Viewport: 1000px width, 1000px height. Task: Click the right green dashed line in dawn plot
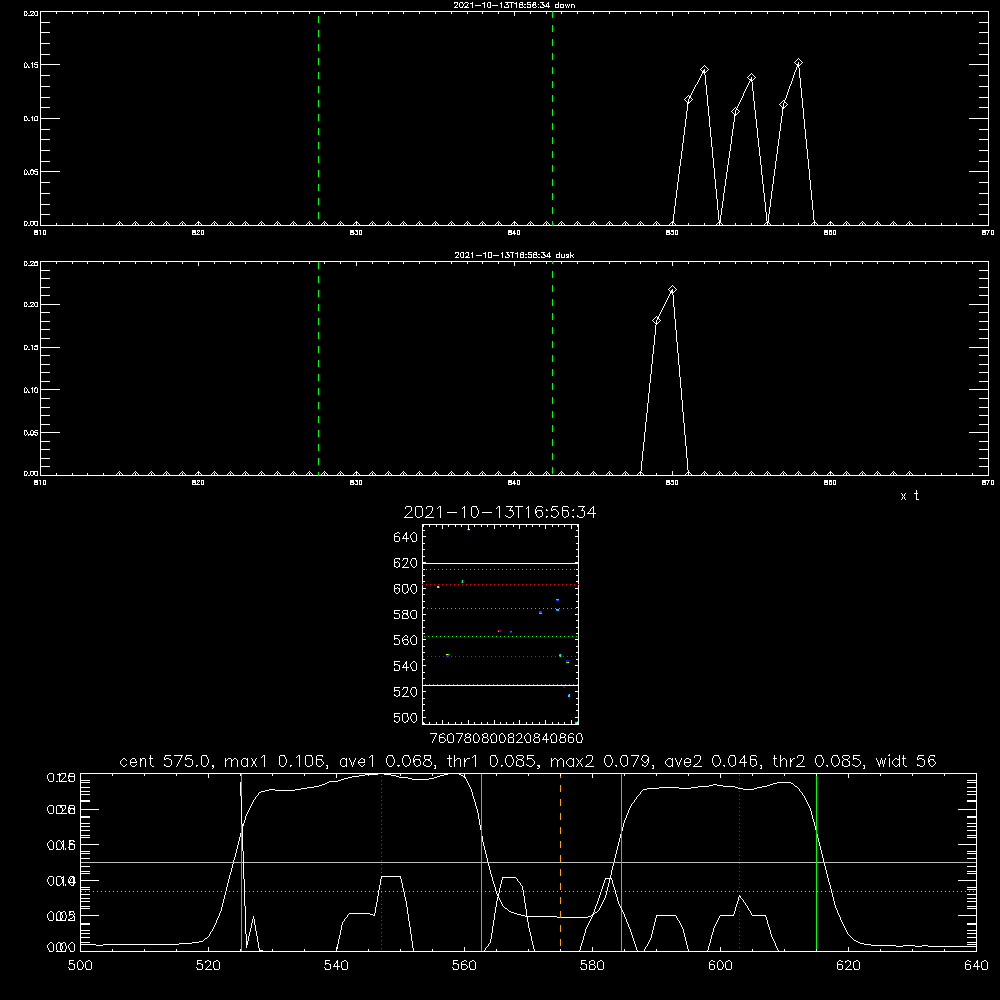click(552, 118)
